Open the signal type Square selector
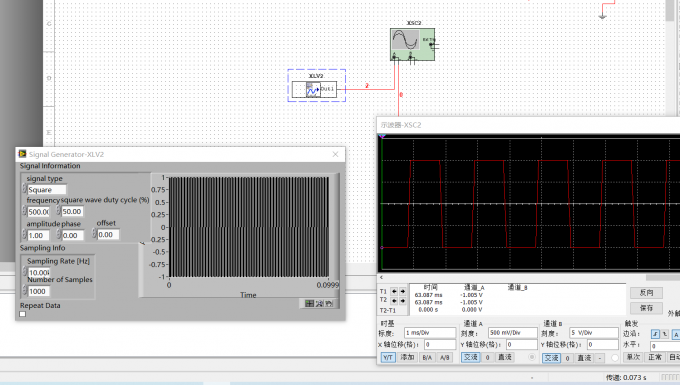The height and width of the screenshot is (385, 680). tap(47, 189)
